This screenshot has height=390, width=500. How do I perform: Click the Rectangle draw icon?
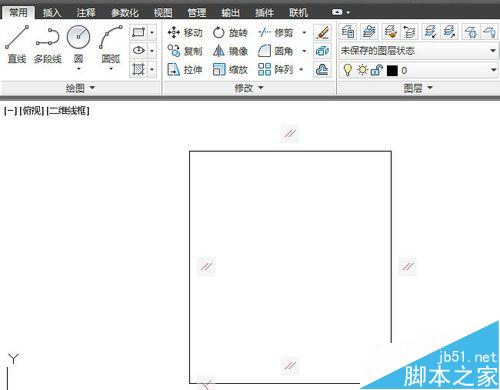click(138, 32)
